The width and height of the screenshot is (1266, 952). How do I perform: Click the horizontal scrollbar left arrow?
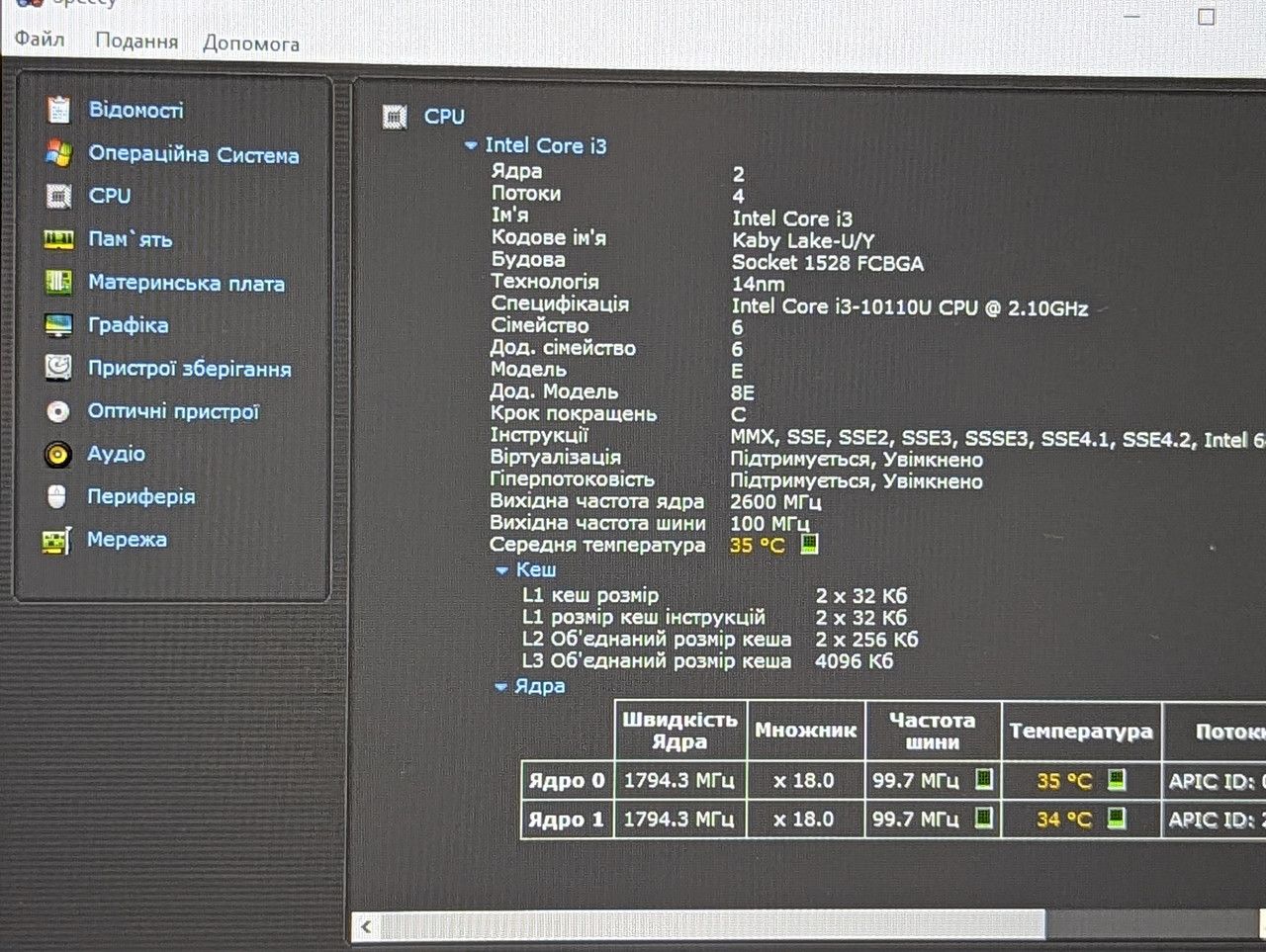[x=367, y=926]
